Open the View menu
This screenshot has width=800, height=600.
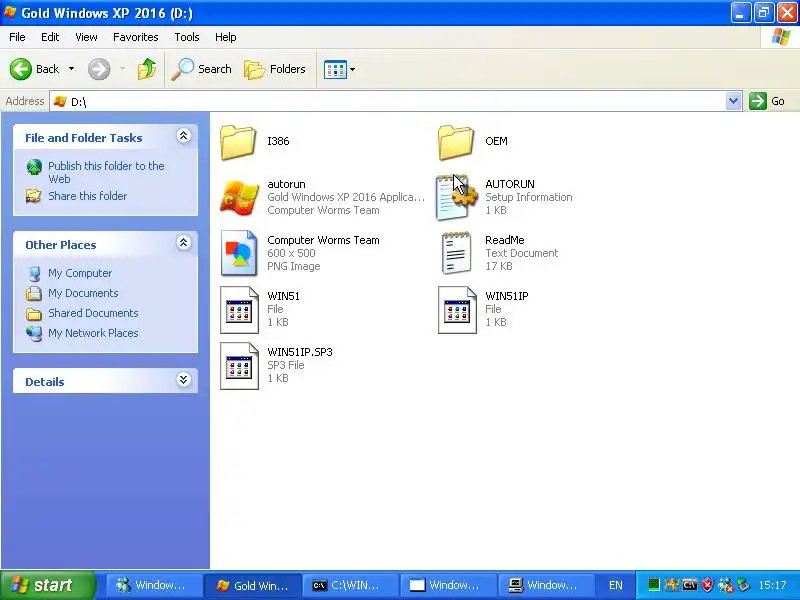(x=86, y=37)
